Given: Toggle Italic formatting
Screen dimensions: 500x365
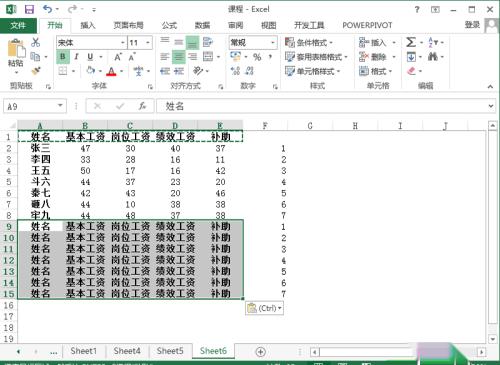Looking at the screenshot, I should (76, 57).
